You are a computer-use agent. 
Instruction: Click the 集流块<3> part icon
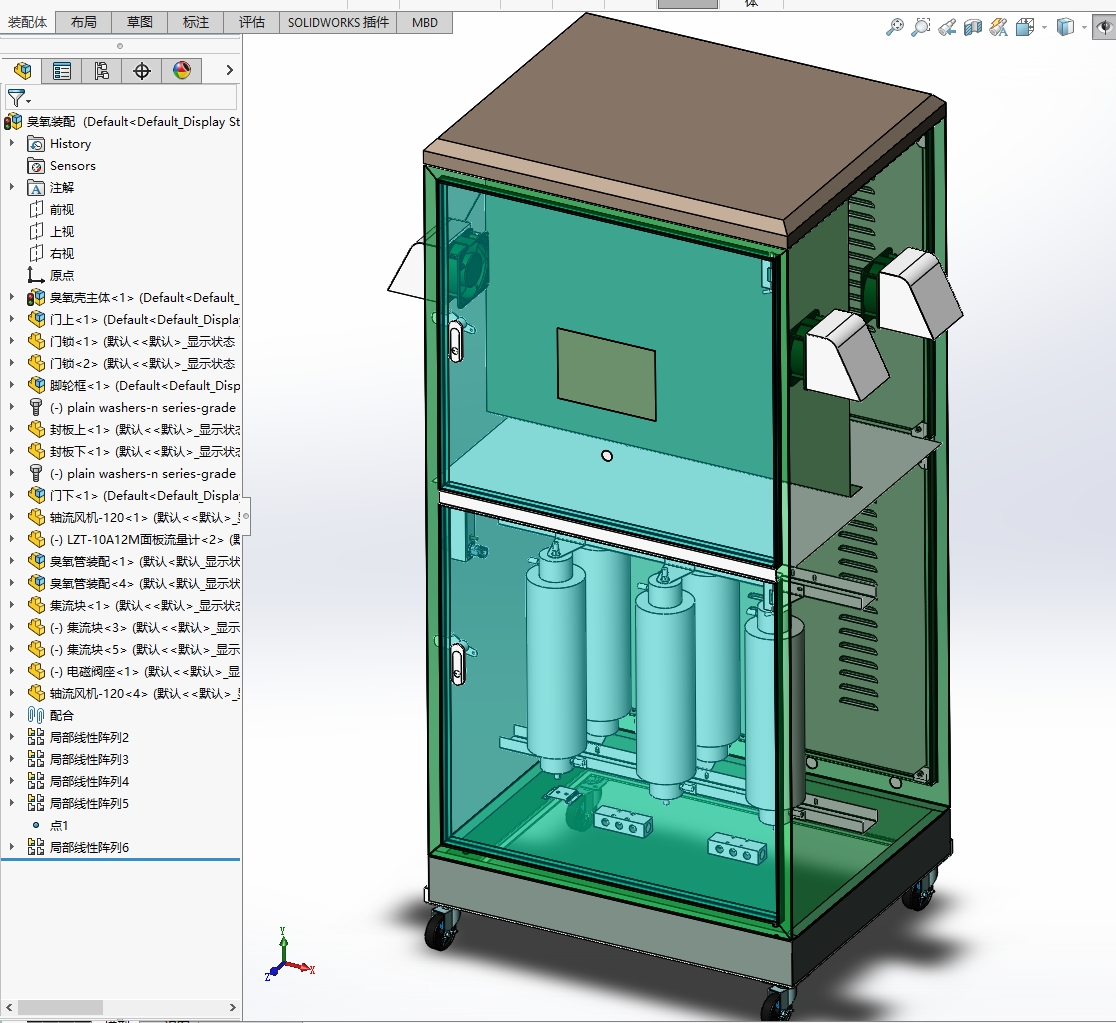[x=36, y=628]
